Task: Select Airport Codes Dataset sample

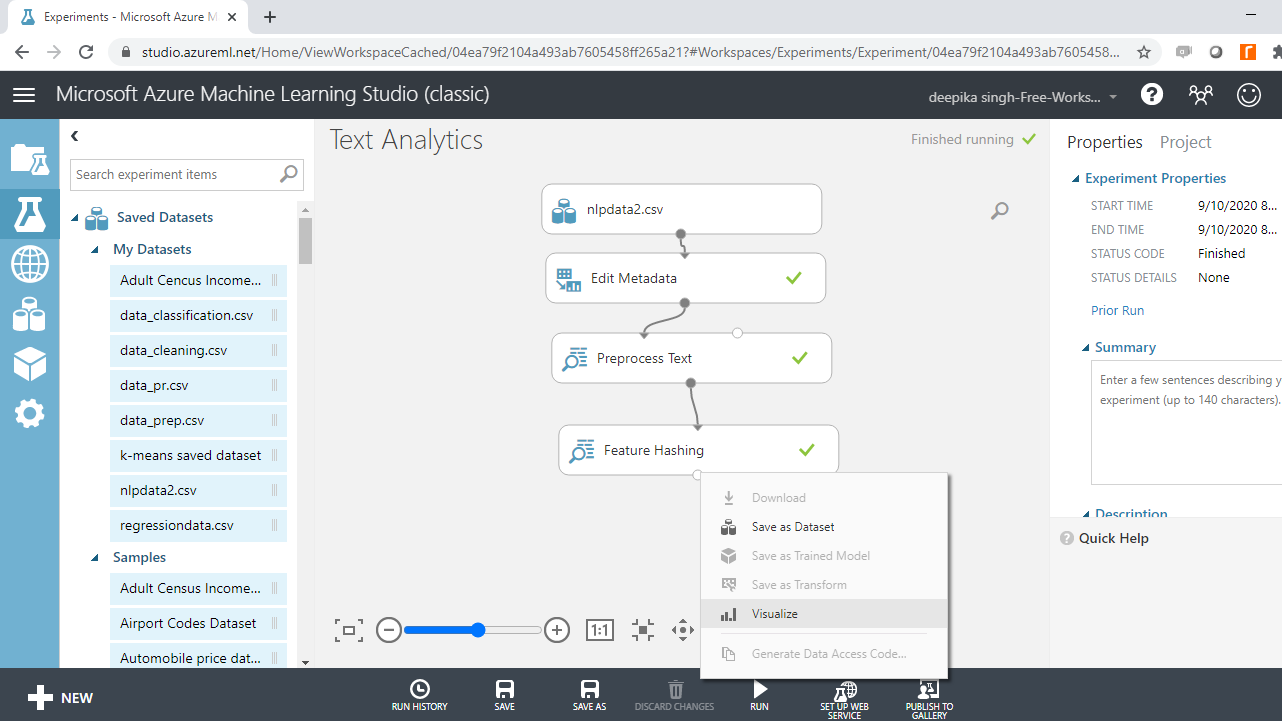Action: (199, 624)
